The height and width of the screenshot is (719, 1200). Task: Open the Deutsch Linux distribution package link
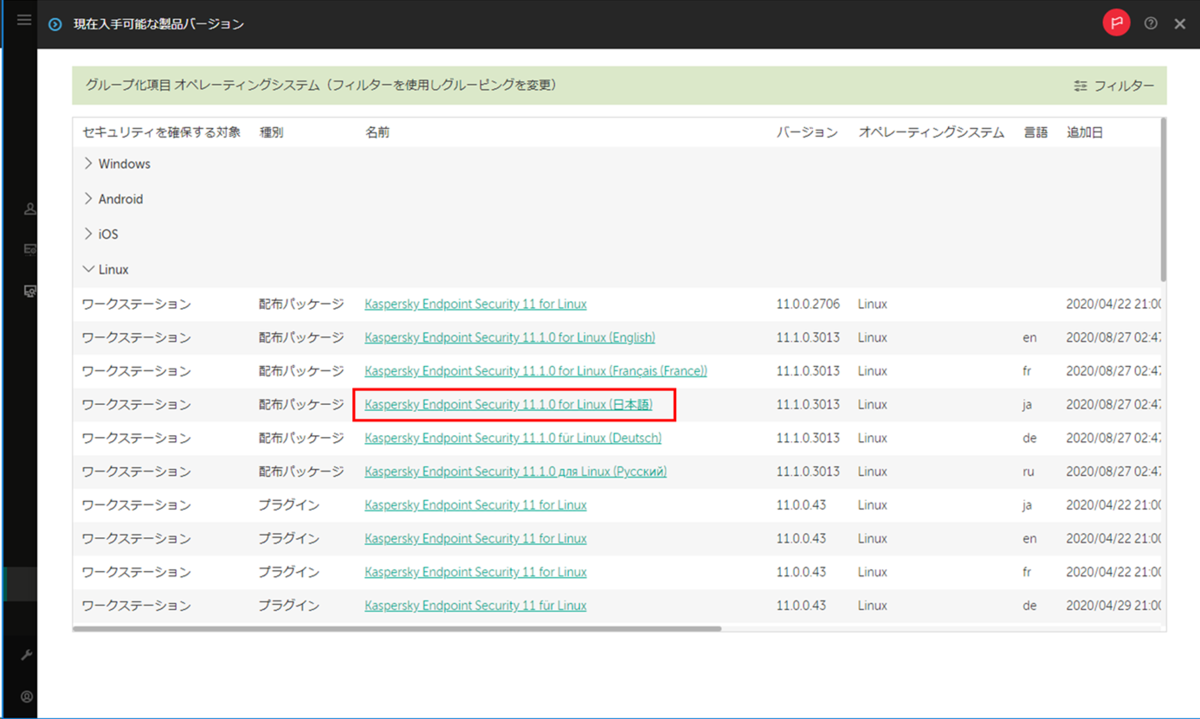pyautogui.click(x=512, y=437)
